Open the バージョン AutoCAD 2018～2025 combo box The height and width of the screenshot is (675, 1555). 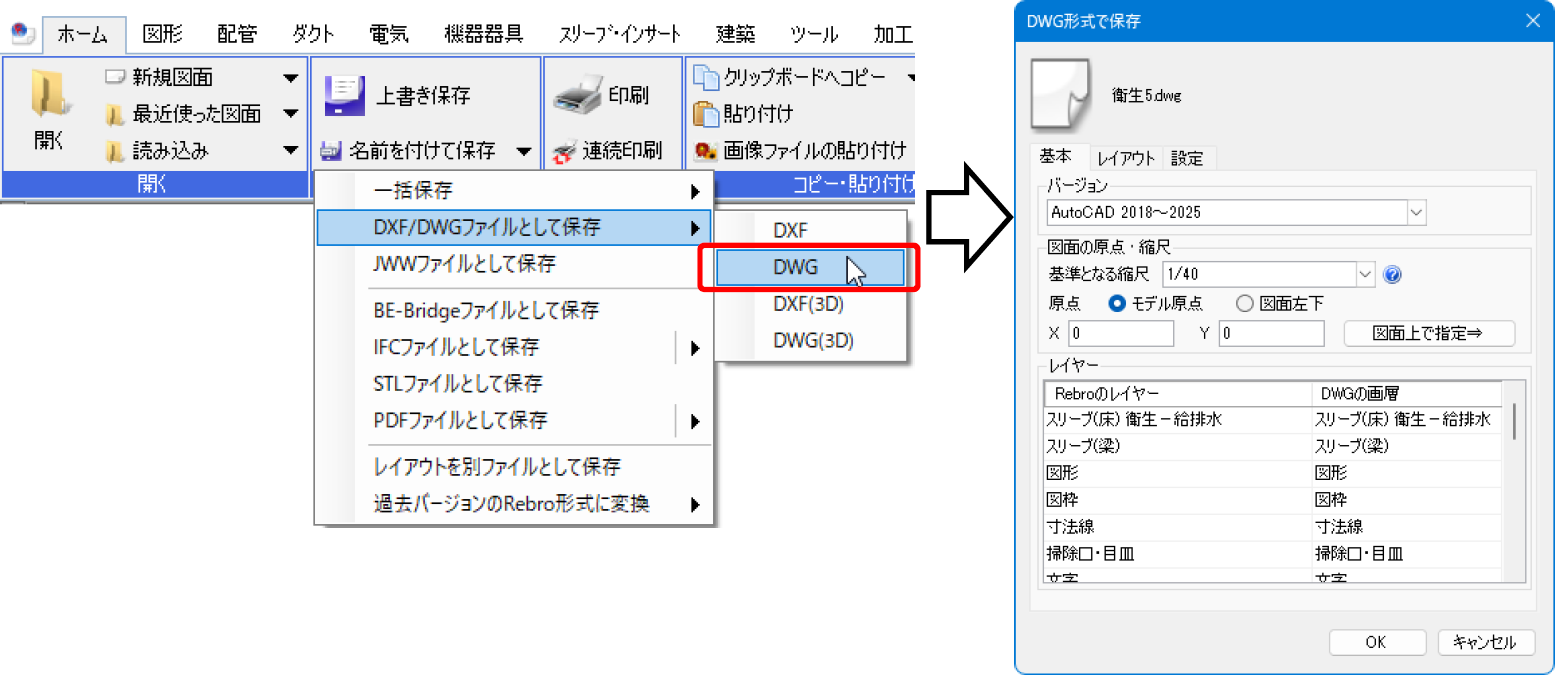click(x=1236, y=212)
